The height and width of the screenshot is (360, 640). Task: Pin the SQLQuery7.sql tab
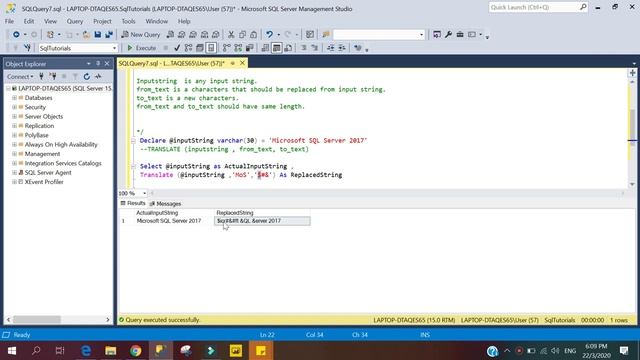point(233,63)
